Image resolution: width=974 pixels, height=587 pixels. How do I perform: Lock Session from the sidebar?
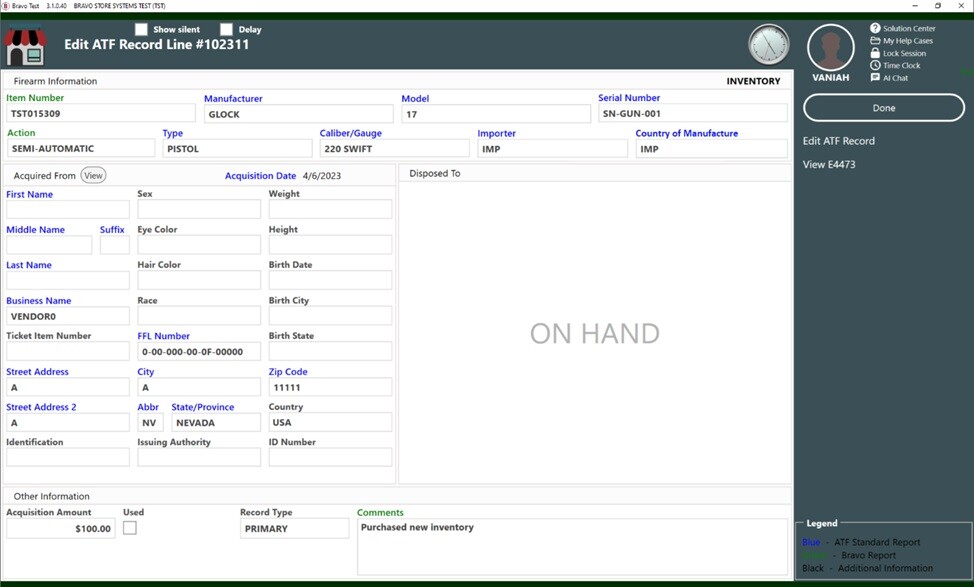coord(898,53)
